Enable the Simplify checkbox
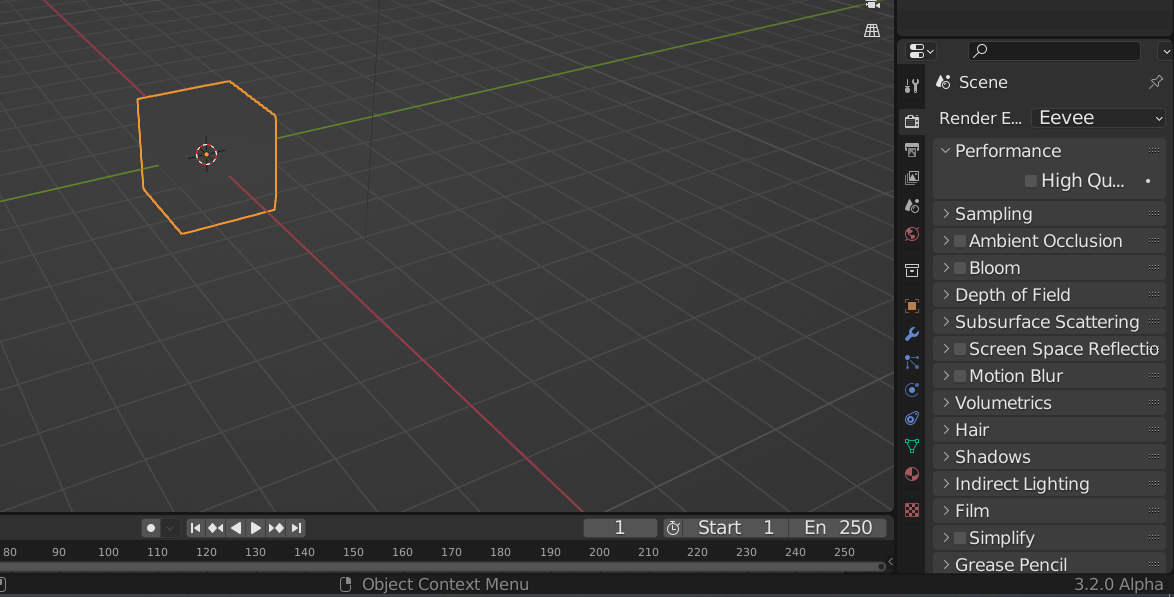The image size is (1174, 597). tap(960, 538)
